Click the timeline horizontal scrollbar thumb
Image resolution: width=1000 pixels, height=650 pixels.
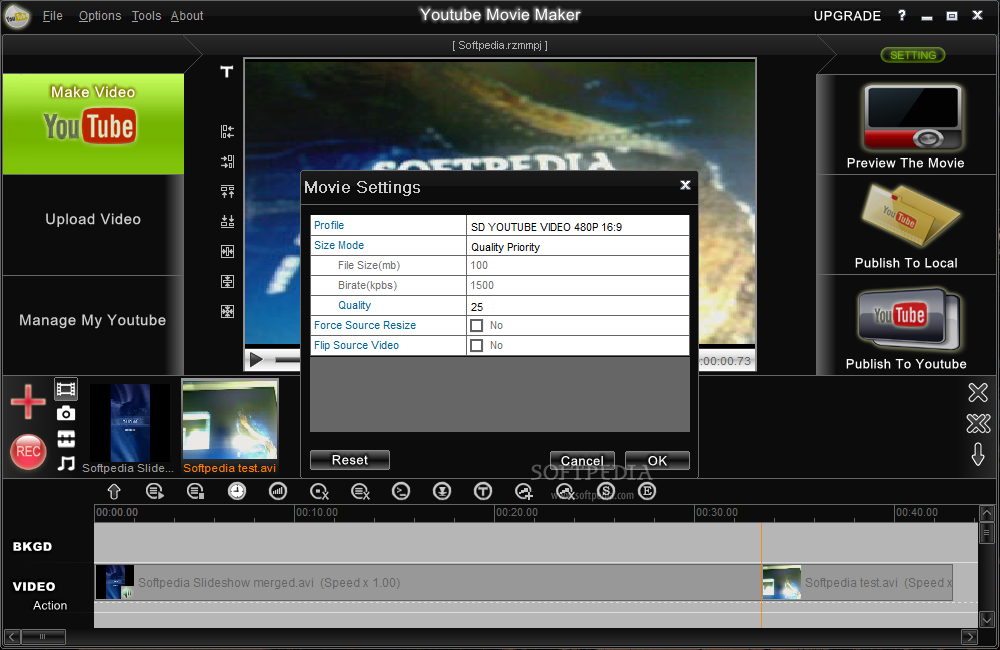(43, 636)
